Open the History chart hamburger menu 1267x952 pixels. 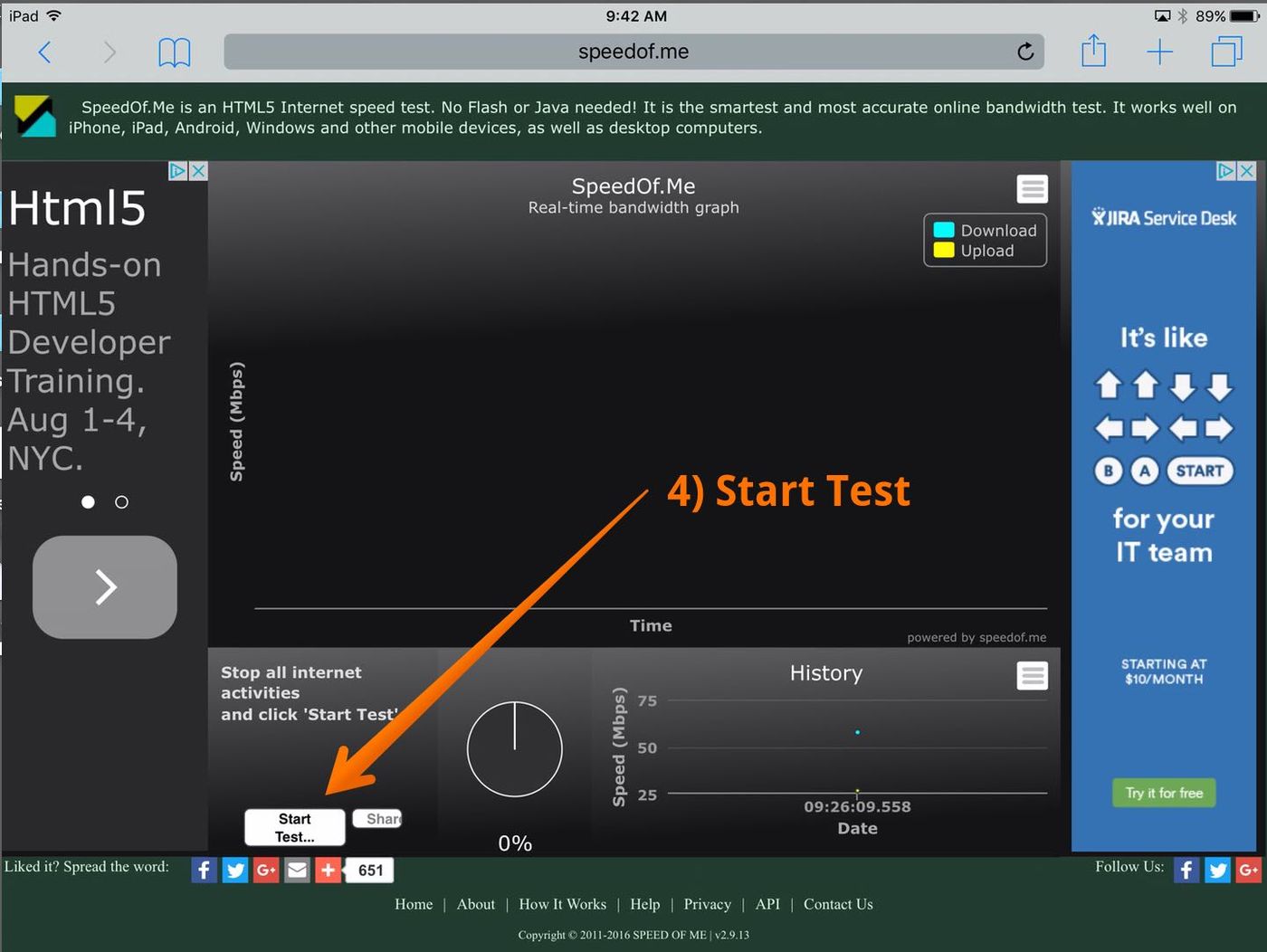point(1032,675)
